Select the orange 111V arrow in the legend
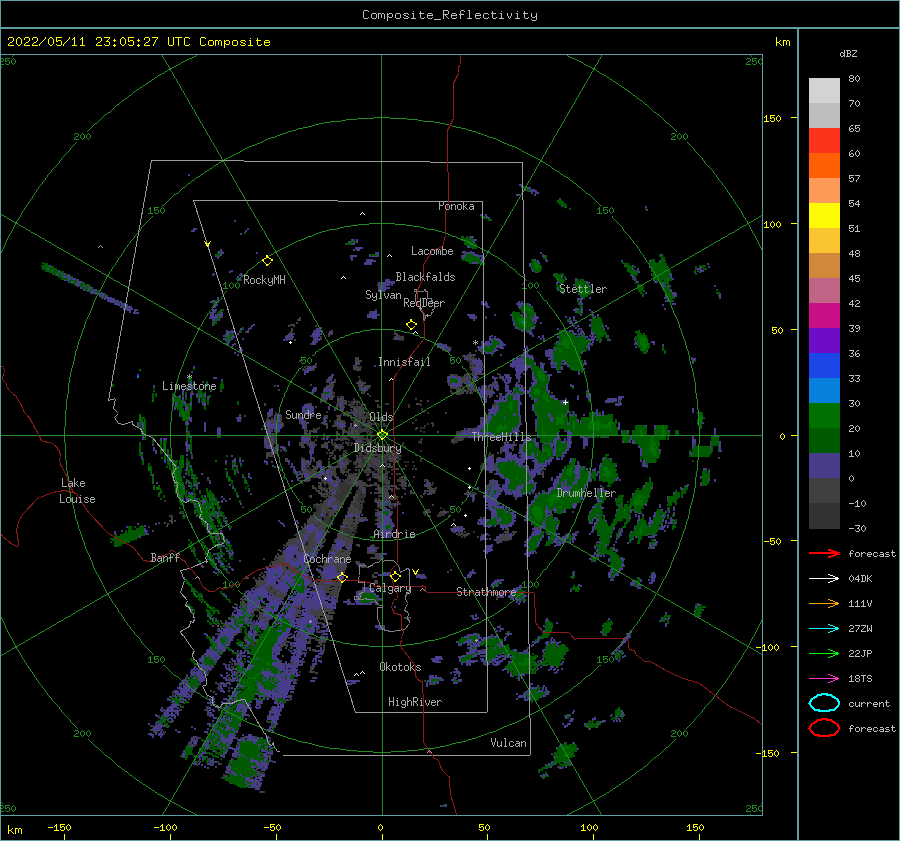Viewport: 900px width, 841px height. click(824, 603)
